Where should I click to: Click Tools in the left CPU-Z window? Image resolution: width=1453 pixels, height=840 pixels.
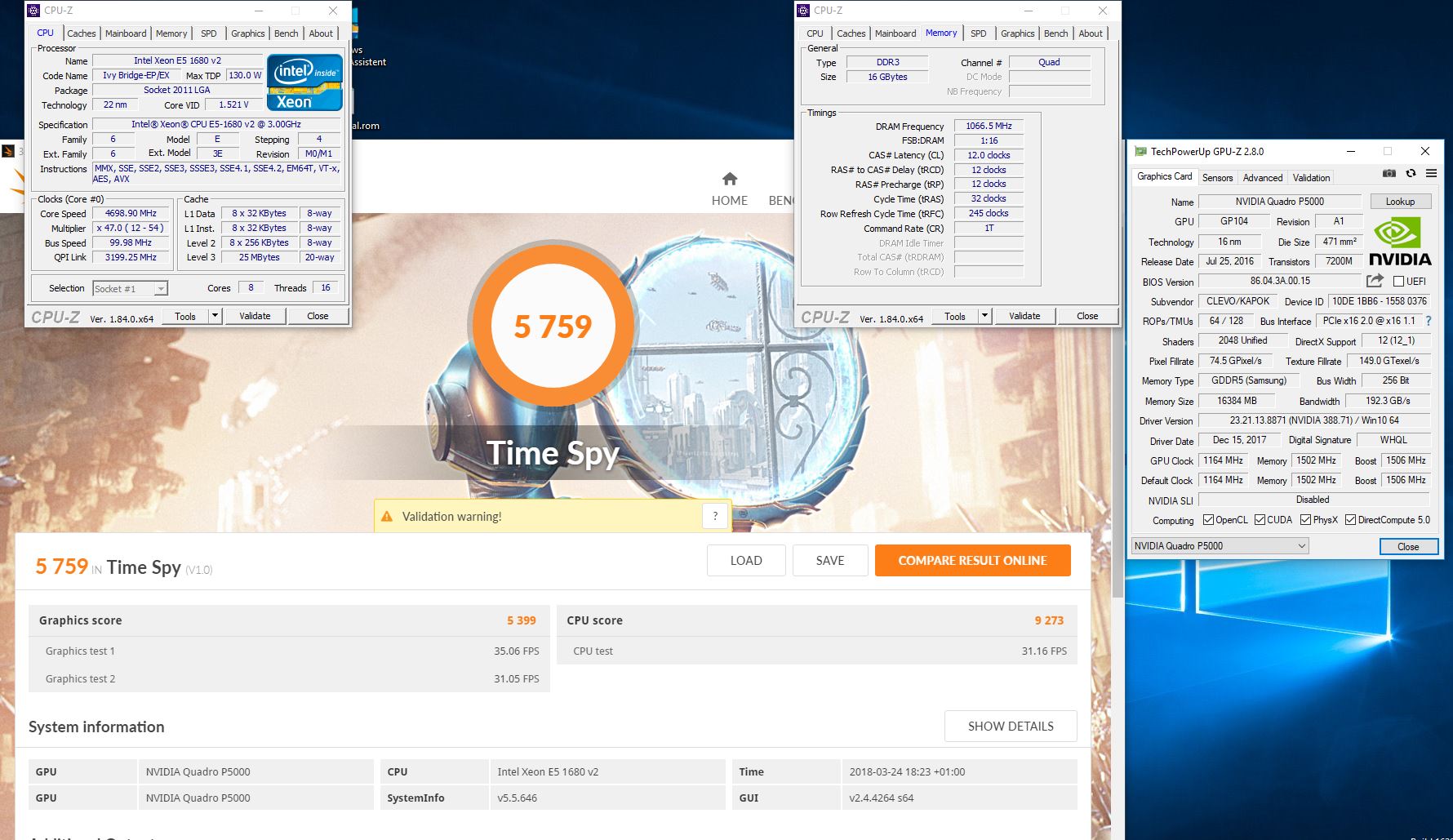[x=185, y=316]
